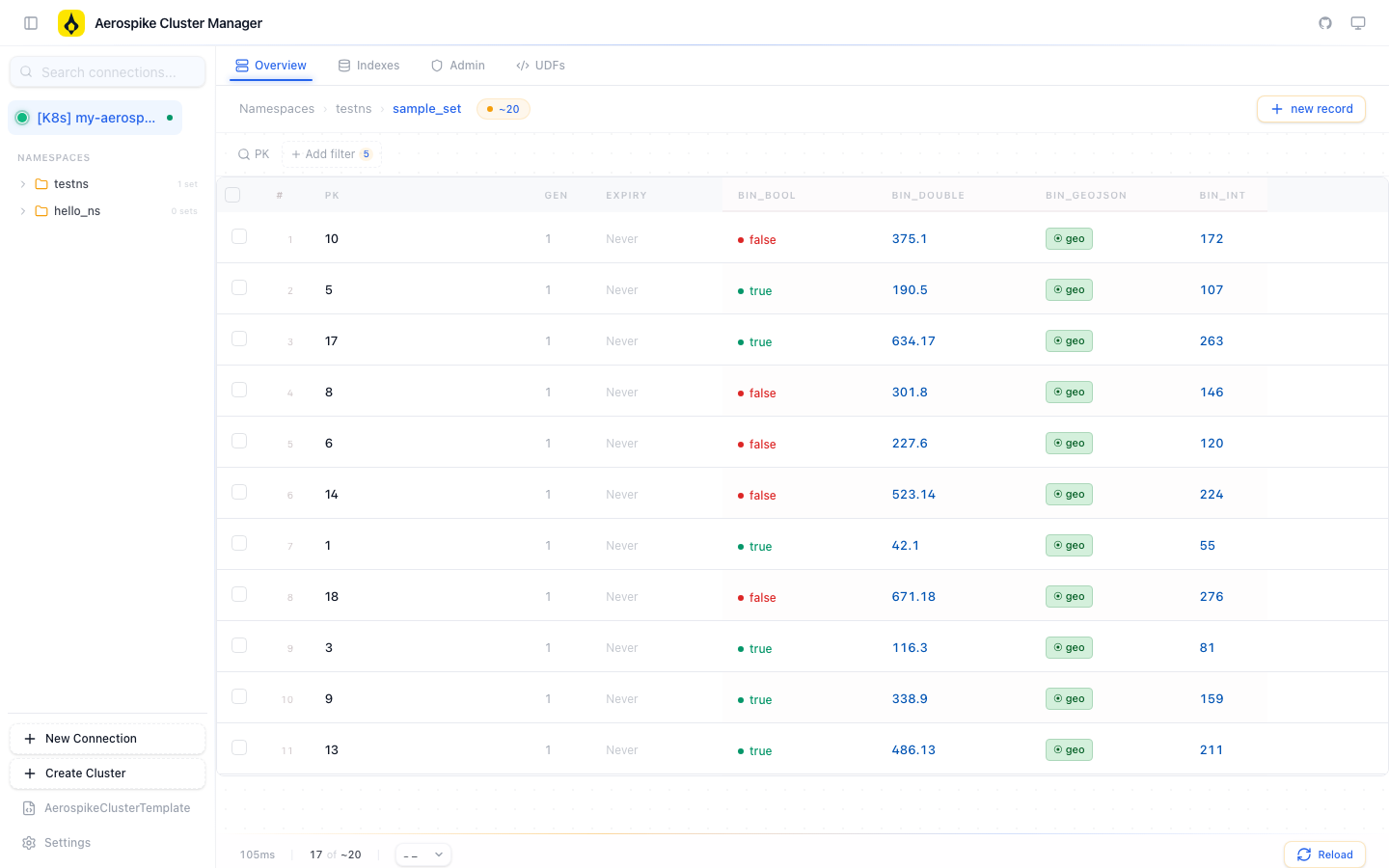Click the geo badge in PK 14 row
1389x868 pixels.
(1069, 494)
